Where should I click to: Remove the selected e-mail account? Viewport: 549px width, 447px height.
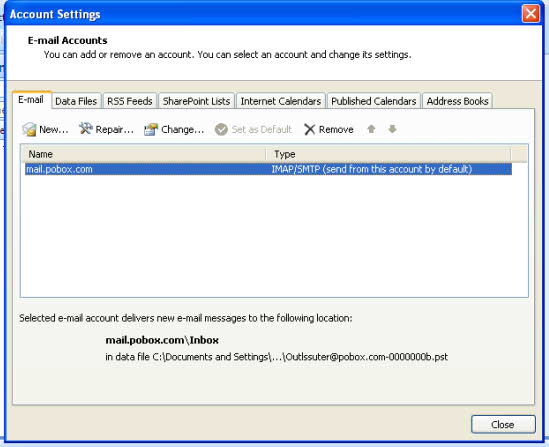tap(329, 130)
